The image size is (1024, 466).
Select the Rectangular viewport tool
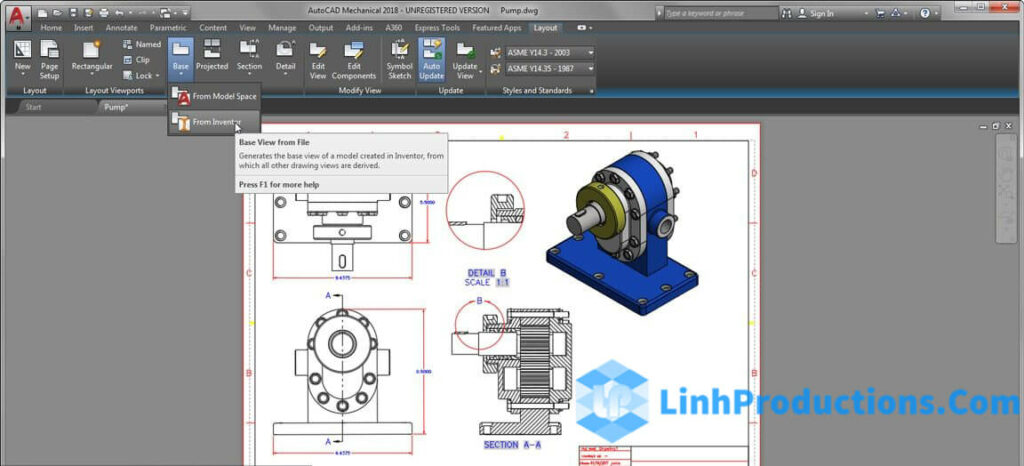pyautogui.click(x=92, y=58)
